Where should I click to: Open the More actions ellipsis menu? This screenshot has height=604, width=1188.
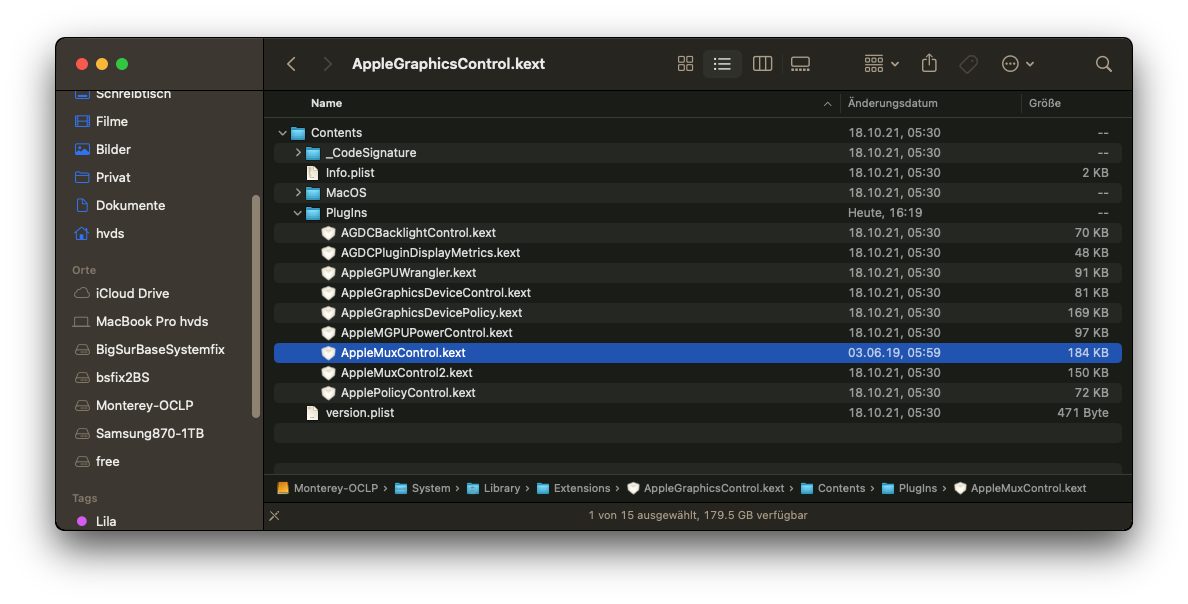click(1018, 64)
